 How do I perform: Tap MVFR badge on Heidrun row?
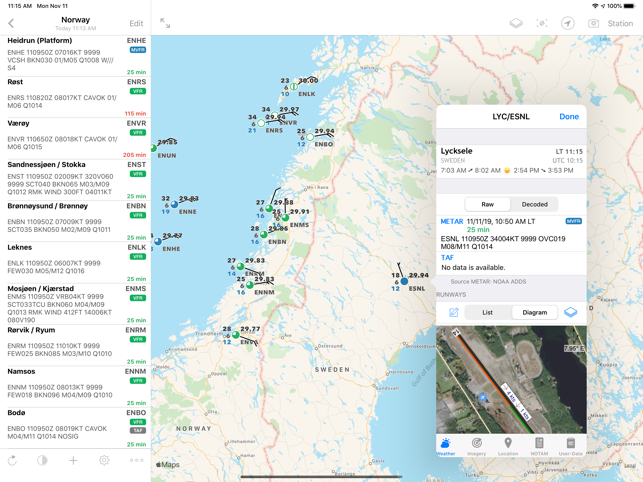[138, 50]
